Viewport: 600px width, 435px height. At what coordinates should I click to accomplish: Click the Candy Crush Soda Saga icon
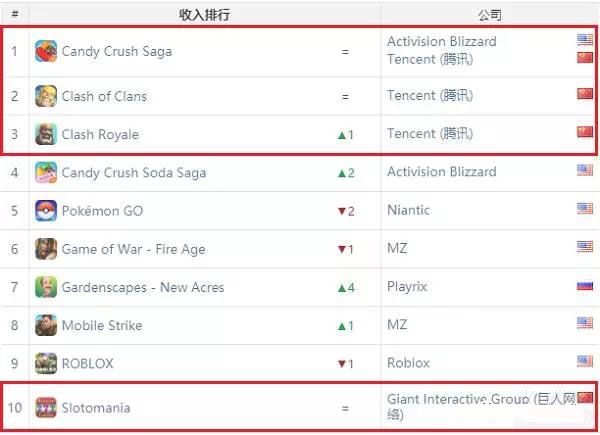click(x=46, y=173)
